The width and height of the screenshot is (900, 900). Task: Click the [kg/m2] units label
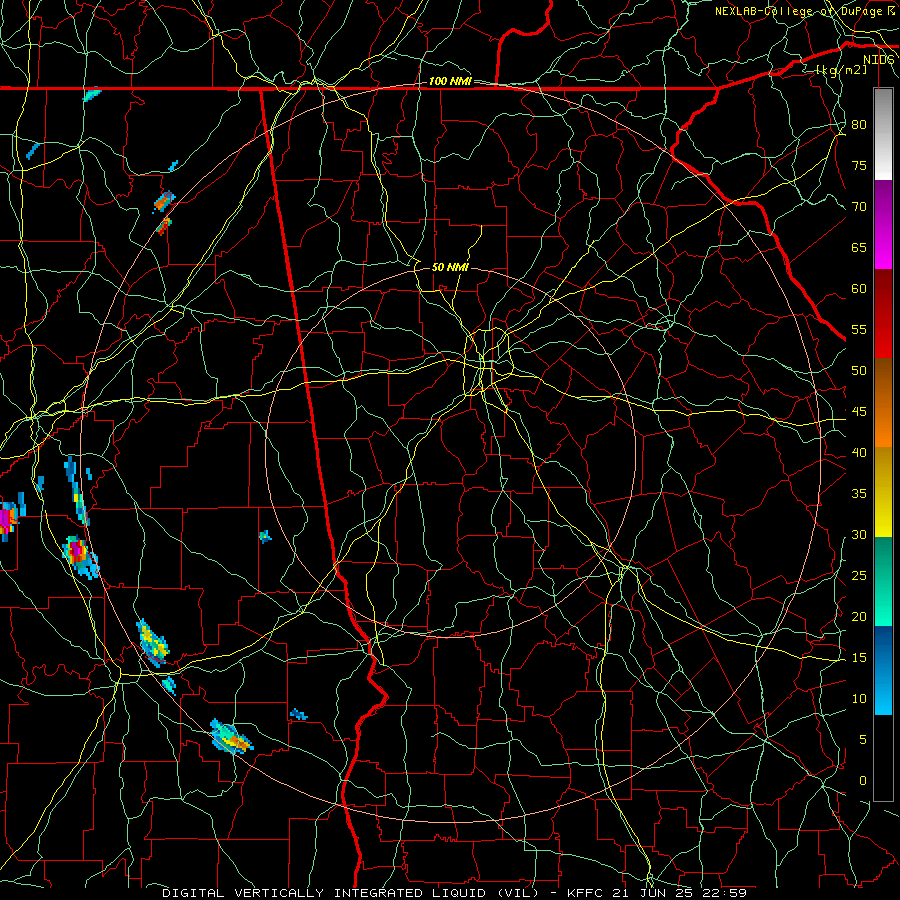coord(841,70)
